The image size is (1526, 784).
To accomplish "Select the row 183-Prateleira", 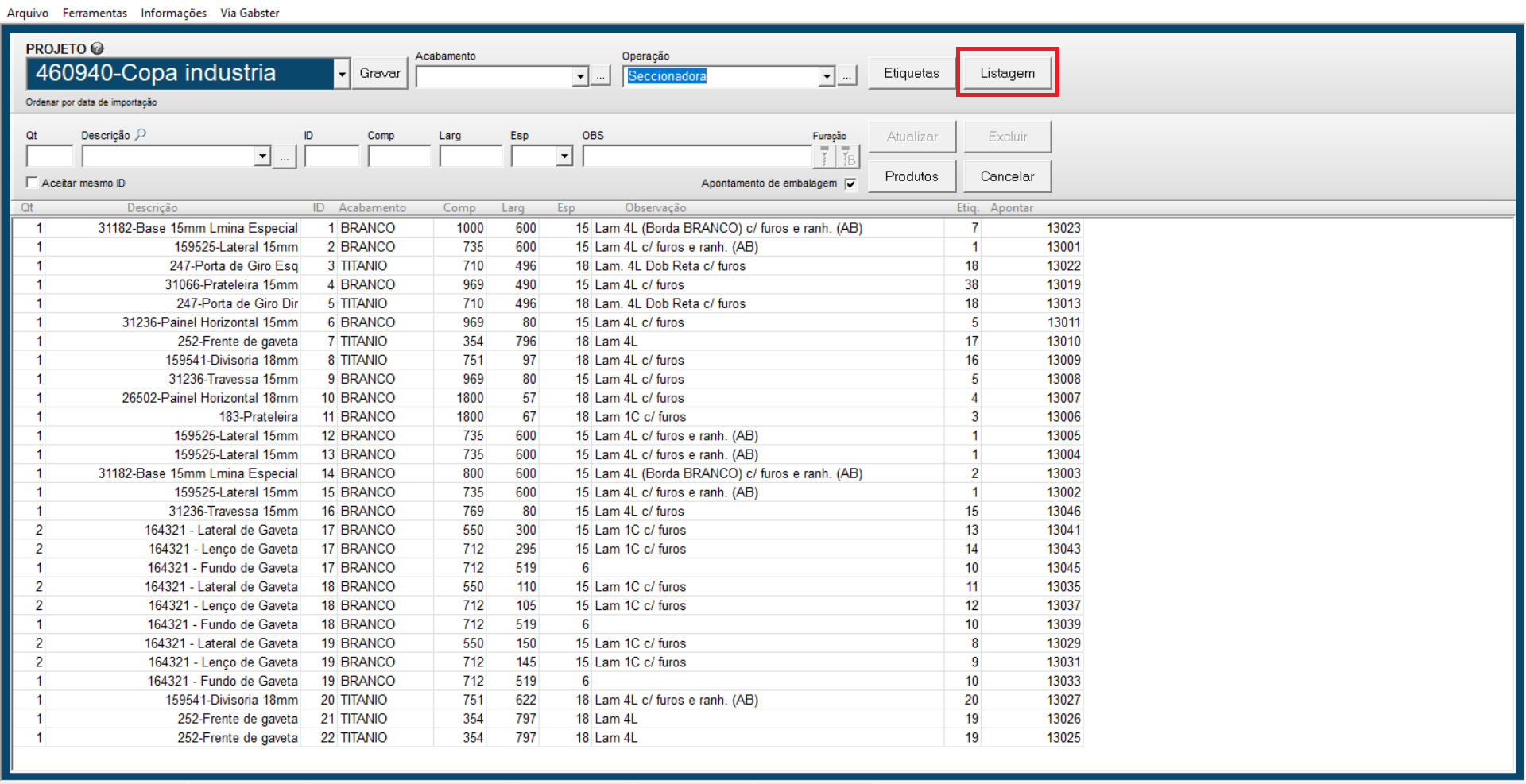I will (548, 417).
